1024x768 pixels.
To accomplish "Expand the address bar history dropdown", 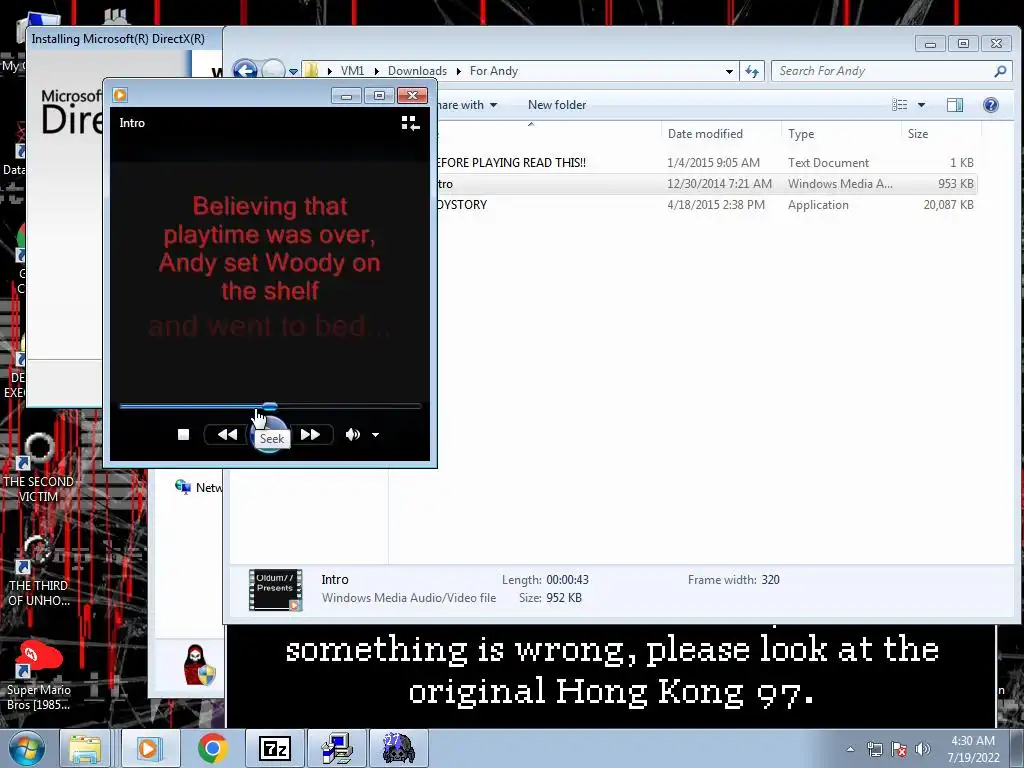I will [729, 71].
